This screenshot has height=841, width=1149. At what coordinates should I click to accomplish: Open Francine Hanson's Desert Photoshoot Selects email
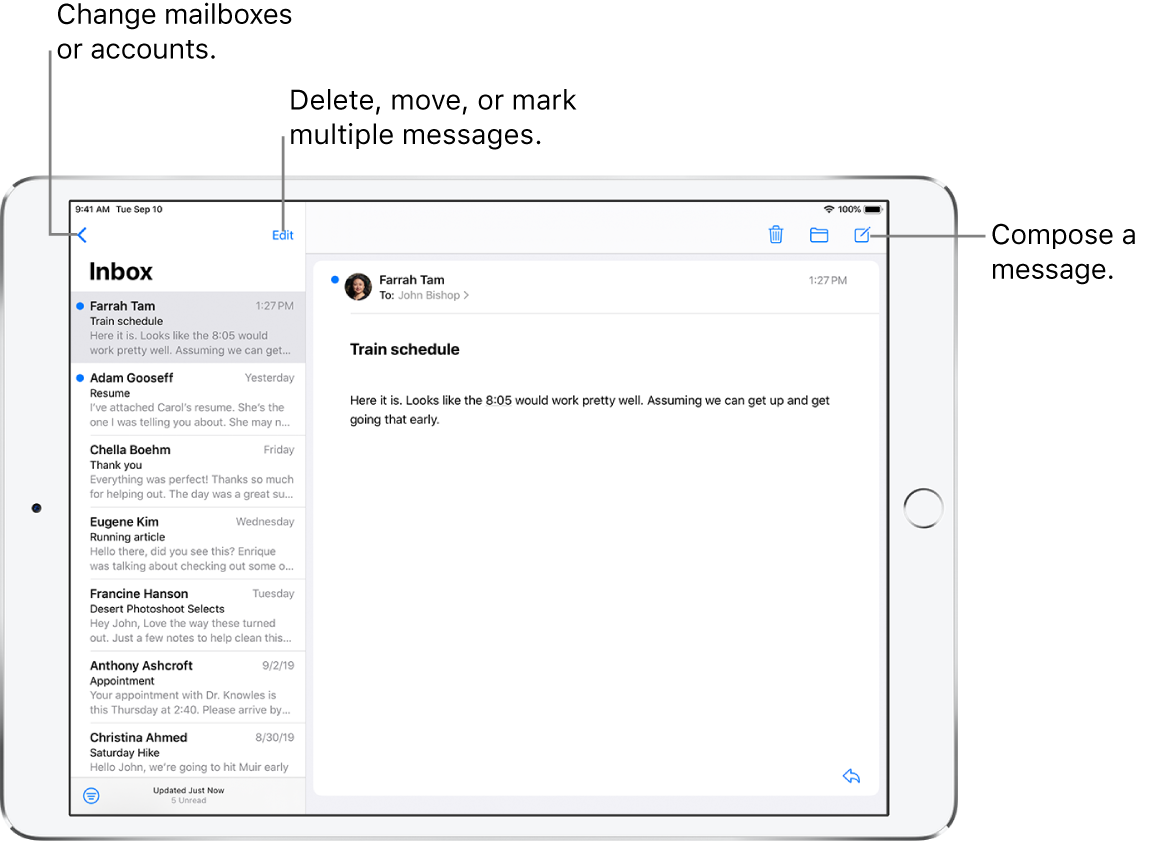coord(188,615)
